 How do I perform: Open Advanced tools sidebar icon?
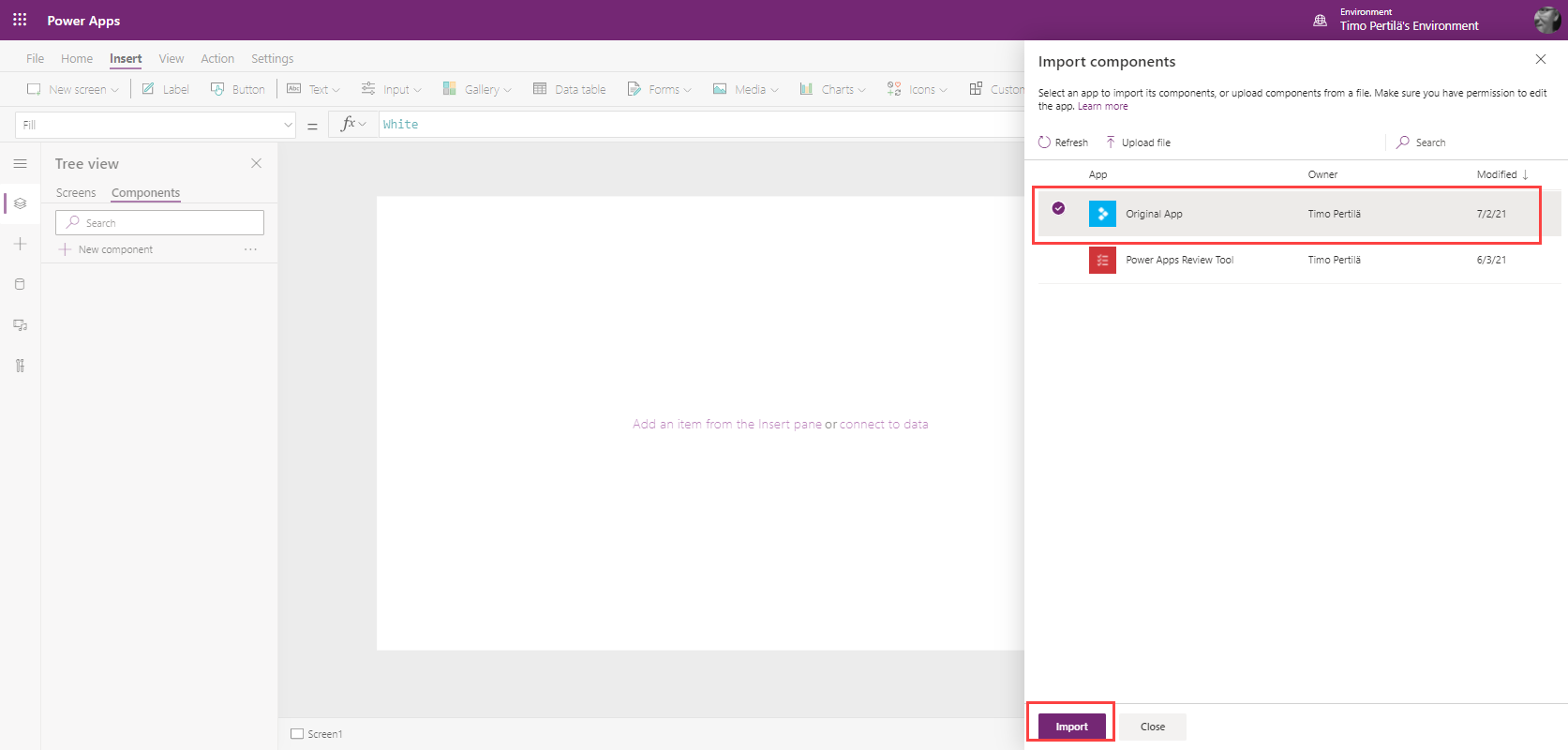(x=20, y=366)
